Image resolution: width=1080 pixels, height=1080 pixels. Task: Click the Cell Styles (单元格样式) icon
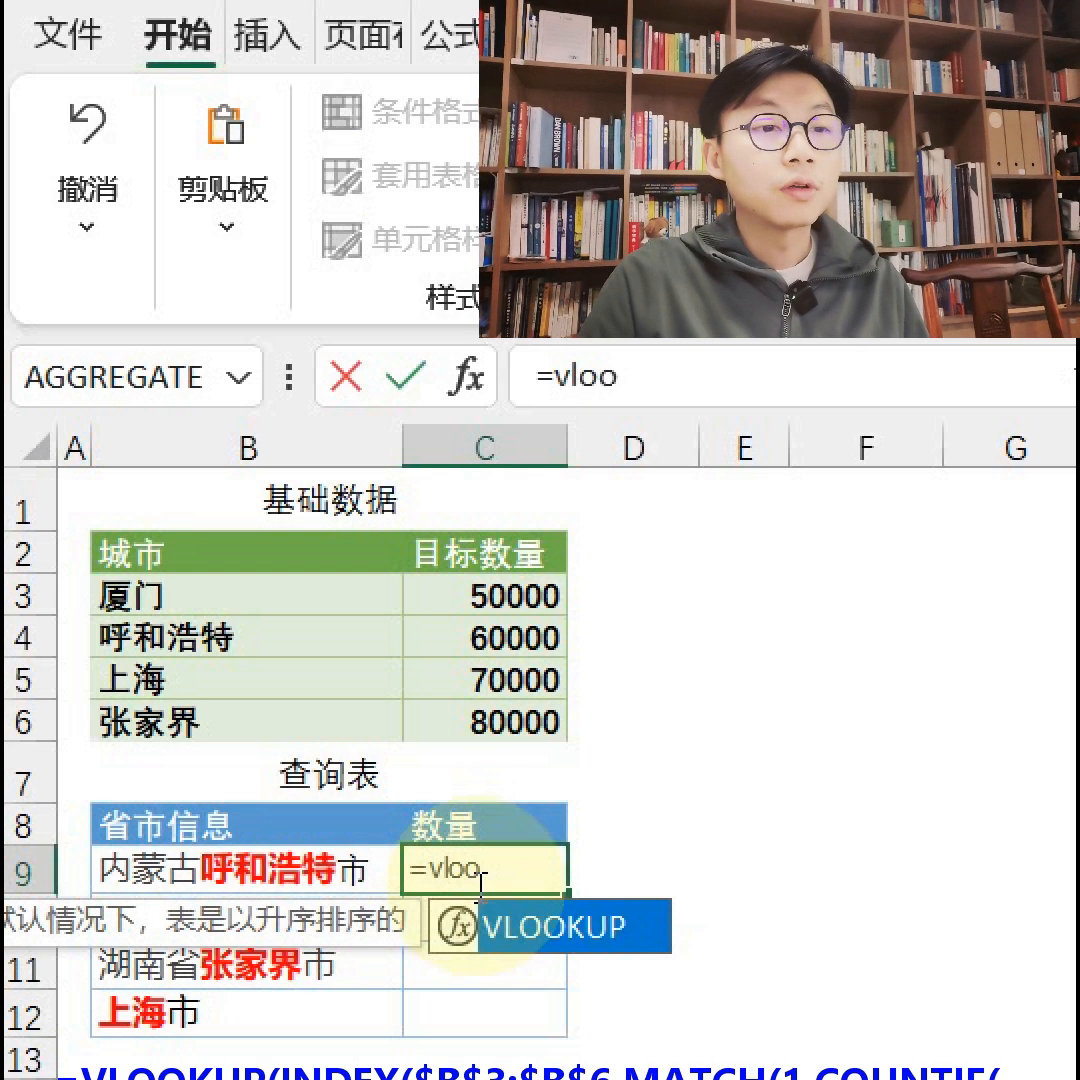pos(342,240)
